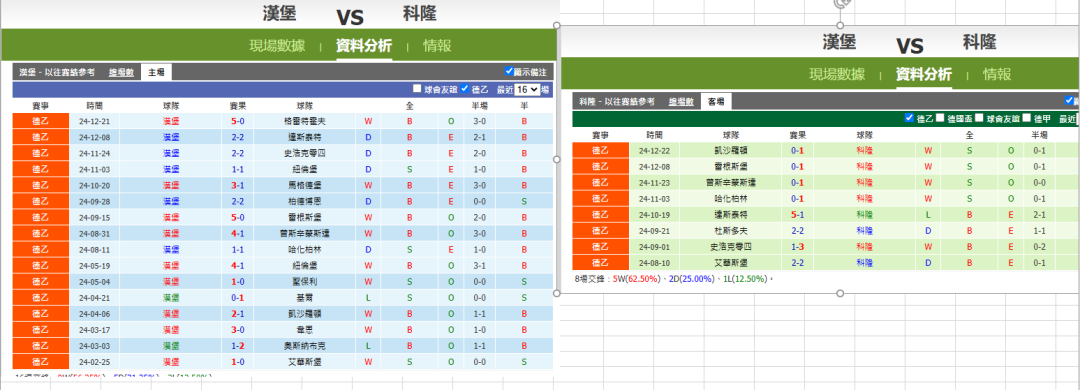
Task: Click the bottom-center sizing handle of right picture
Action: click(x=840, y=294)
